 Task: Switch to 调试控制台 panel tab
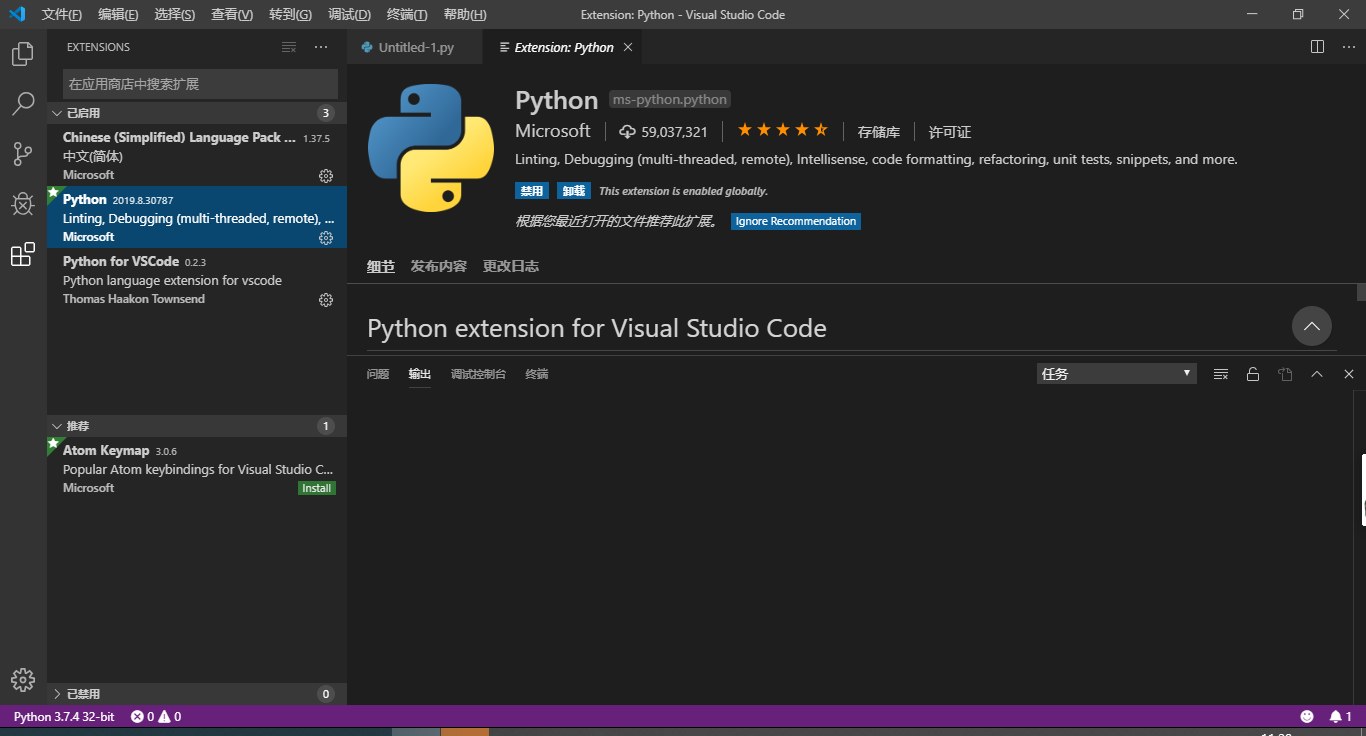tap(478, 374)
